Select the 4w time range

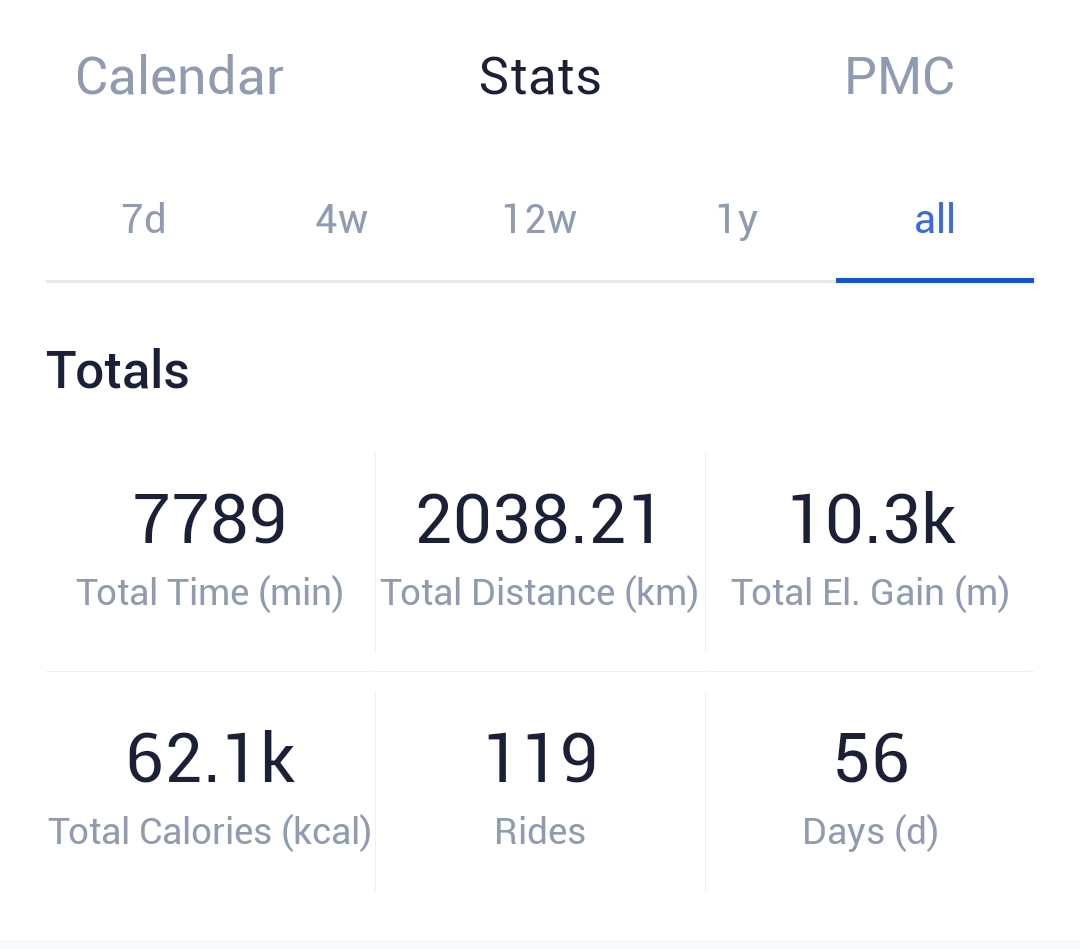coord(342,219)
